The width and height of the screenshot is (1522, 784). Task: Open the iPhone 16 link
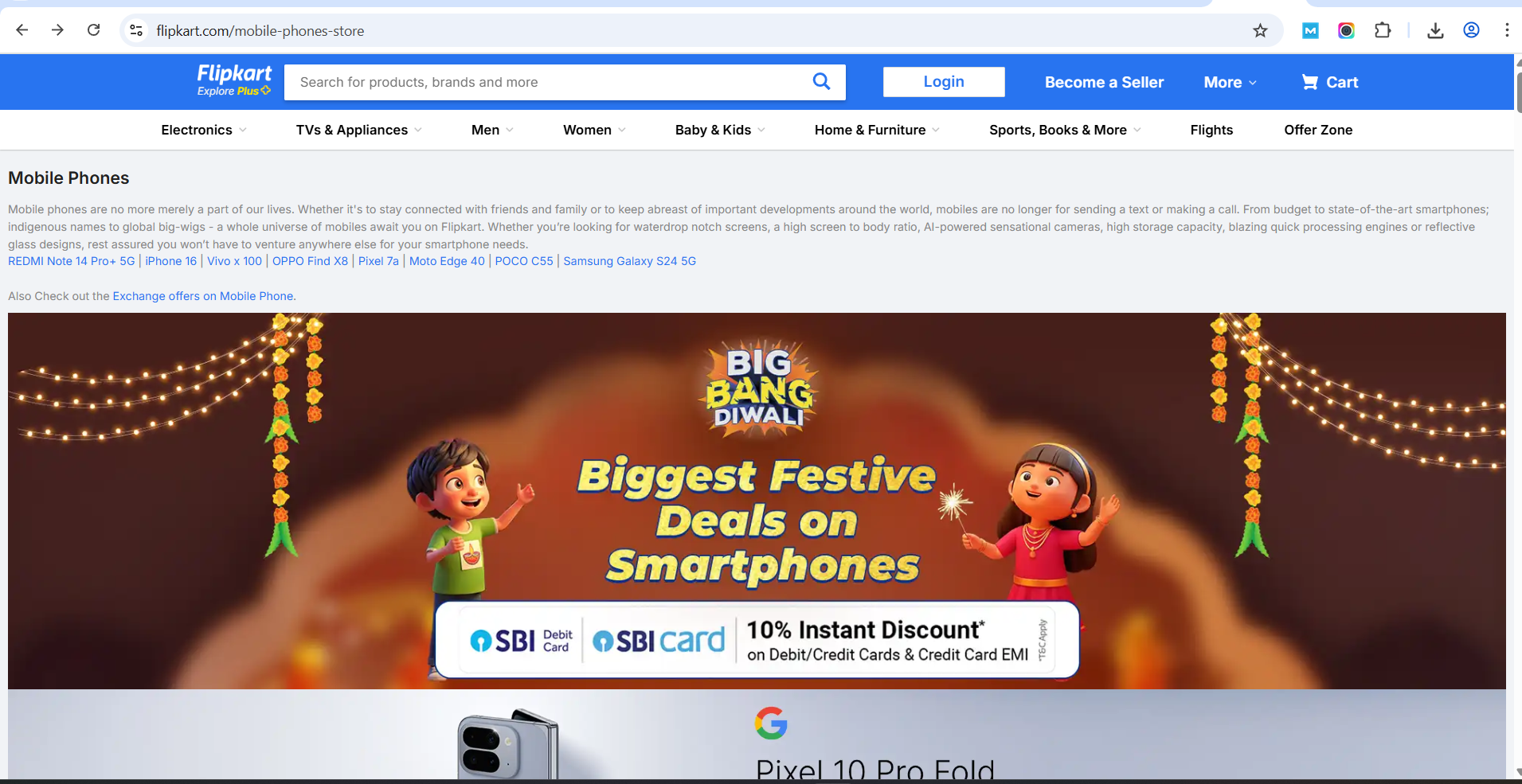click(x=170, y=261)
